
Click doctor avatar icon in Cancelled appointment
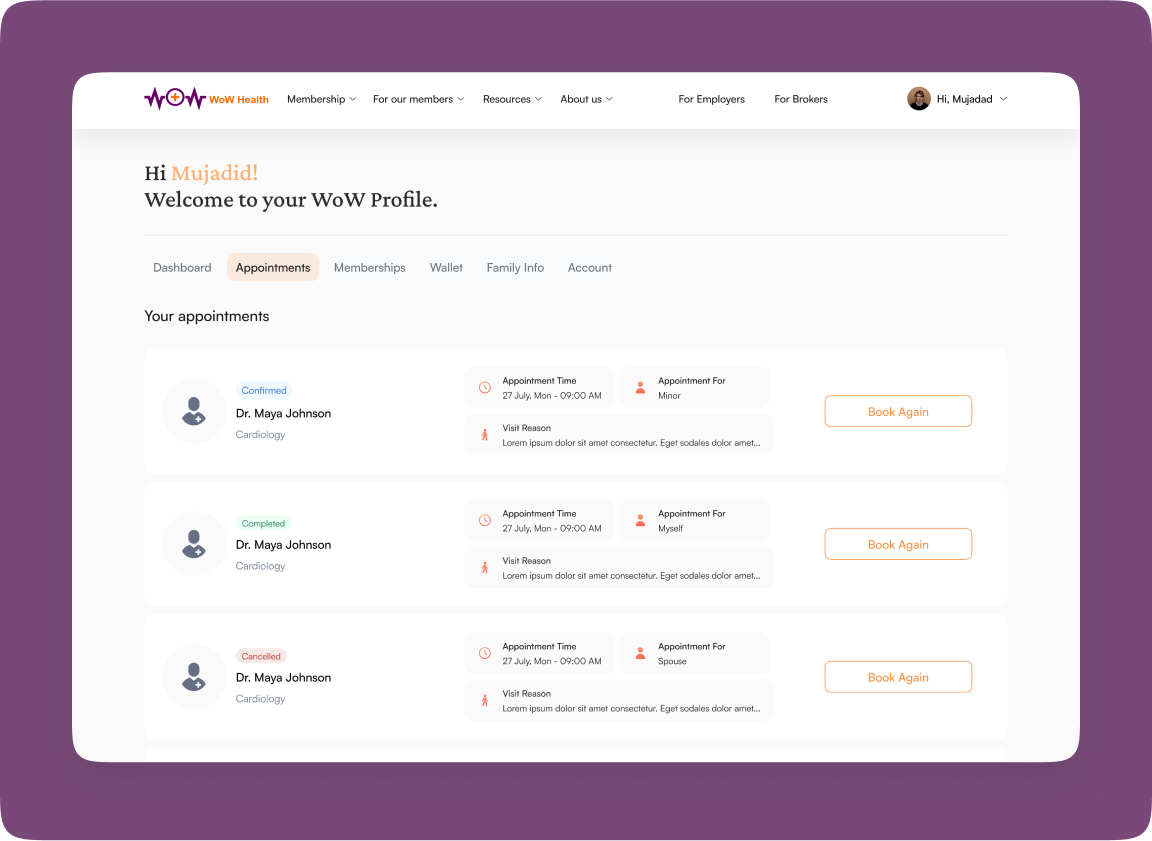(194, 677)
